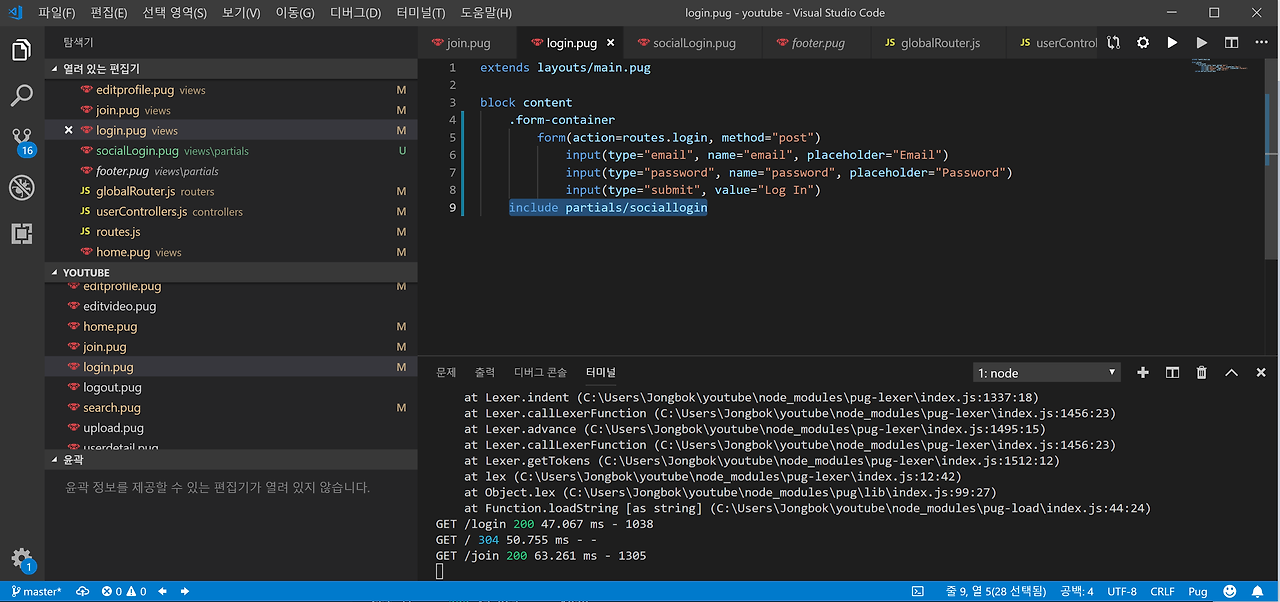Switch to the socialLogin.pug editor tab
The image size is (1280, 602).
[x=693, y=43]
